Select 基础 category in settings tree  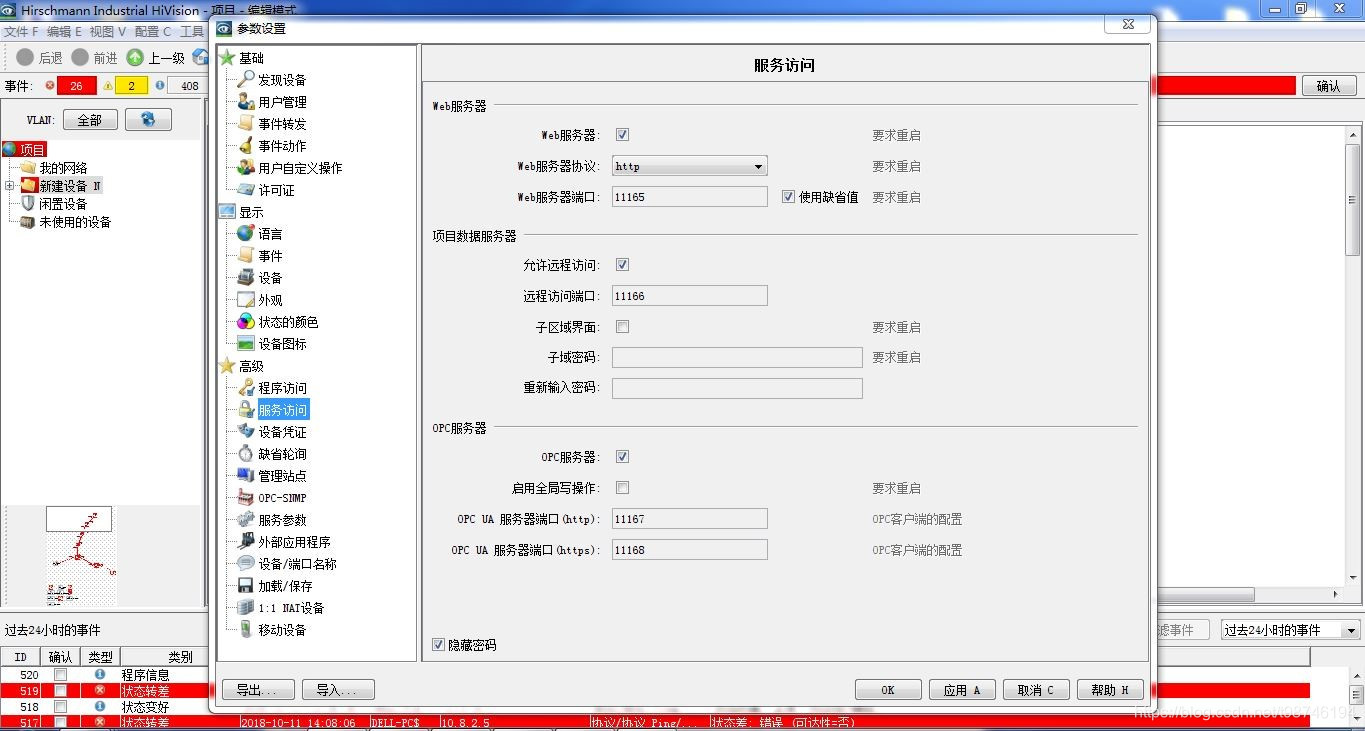point(251,58)
